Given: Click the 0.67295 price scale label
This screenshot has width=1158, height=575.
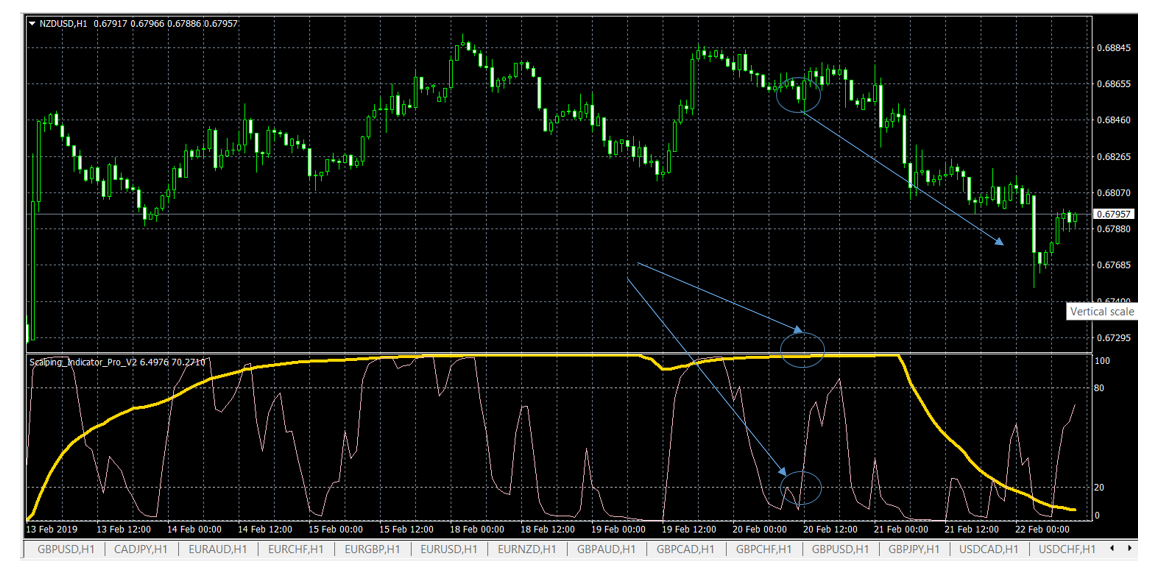Looking at the screenshot, I should tap(1113, 337).
